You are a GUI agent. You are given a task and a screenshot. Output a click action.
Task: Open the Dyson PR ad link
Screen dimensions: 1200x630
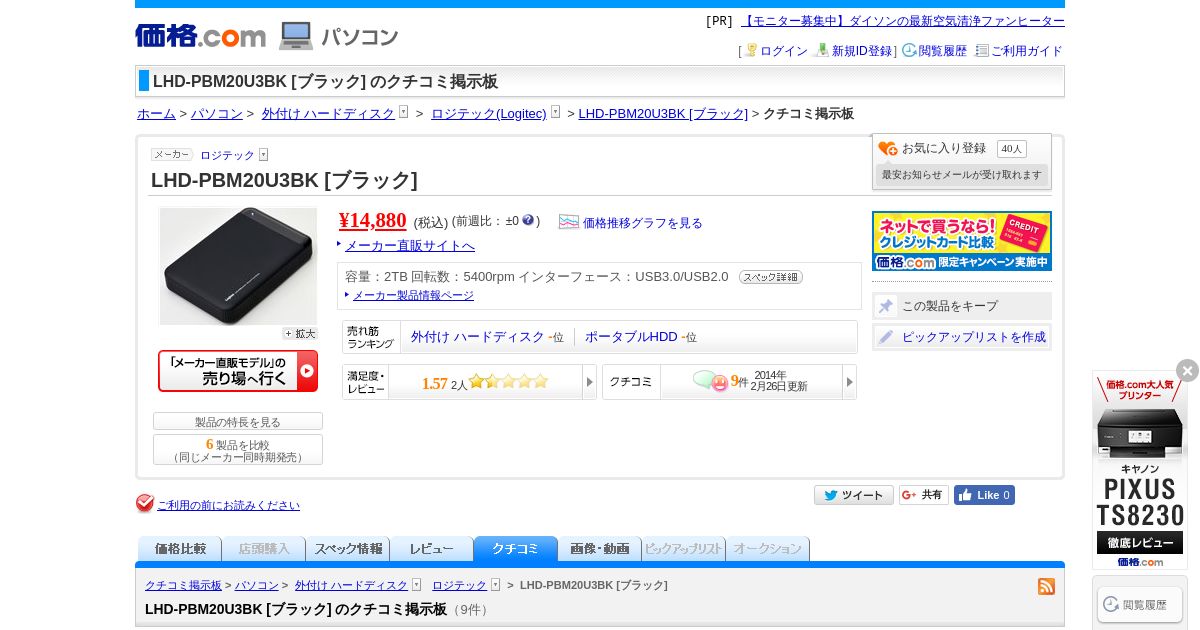pos(903,21)
